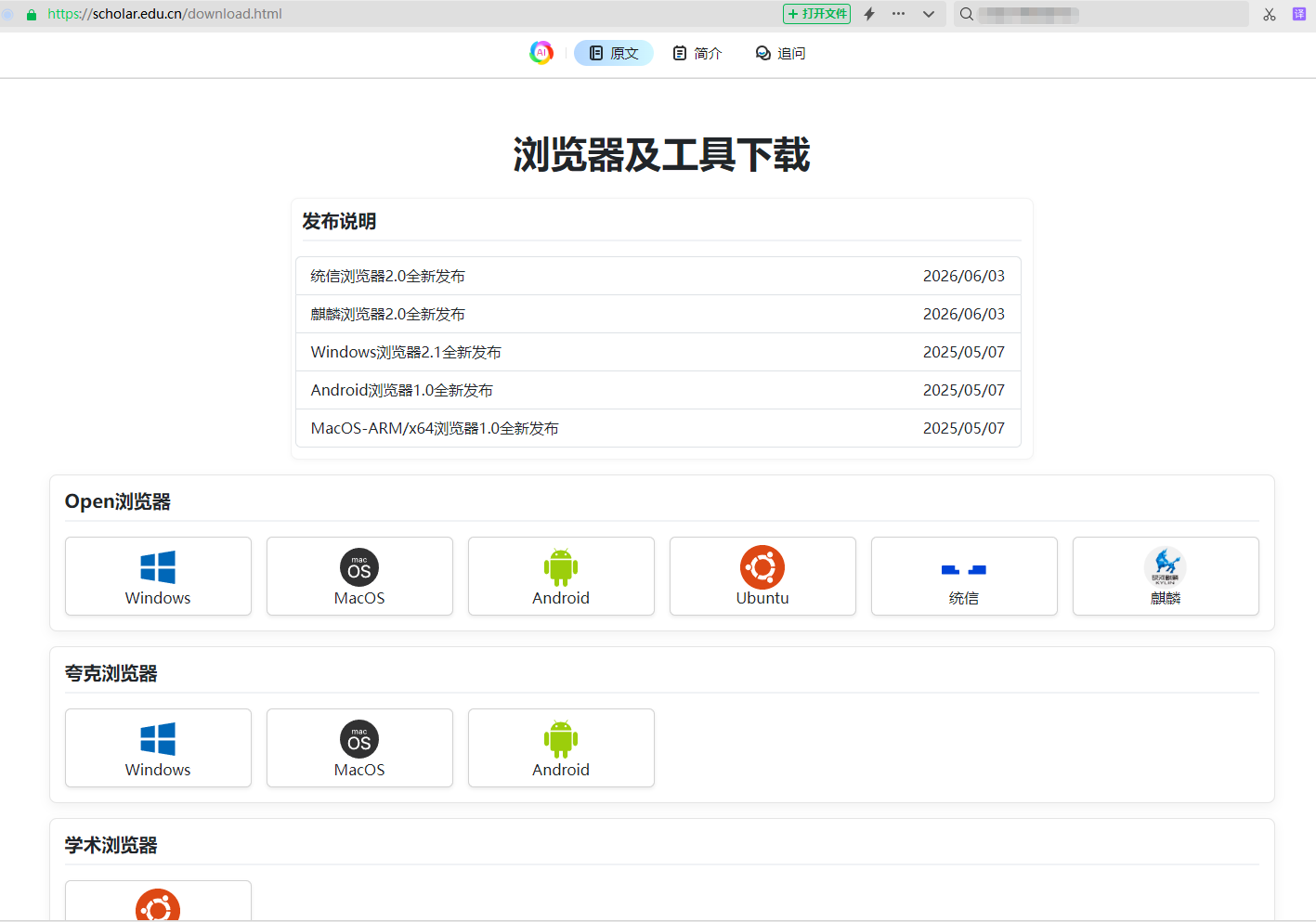Download 夸克浏览器 for Windows
The width and height of the screenshot is (1316, 922).
(x=158, y=747)
